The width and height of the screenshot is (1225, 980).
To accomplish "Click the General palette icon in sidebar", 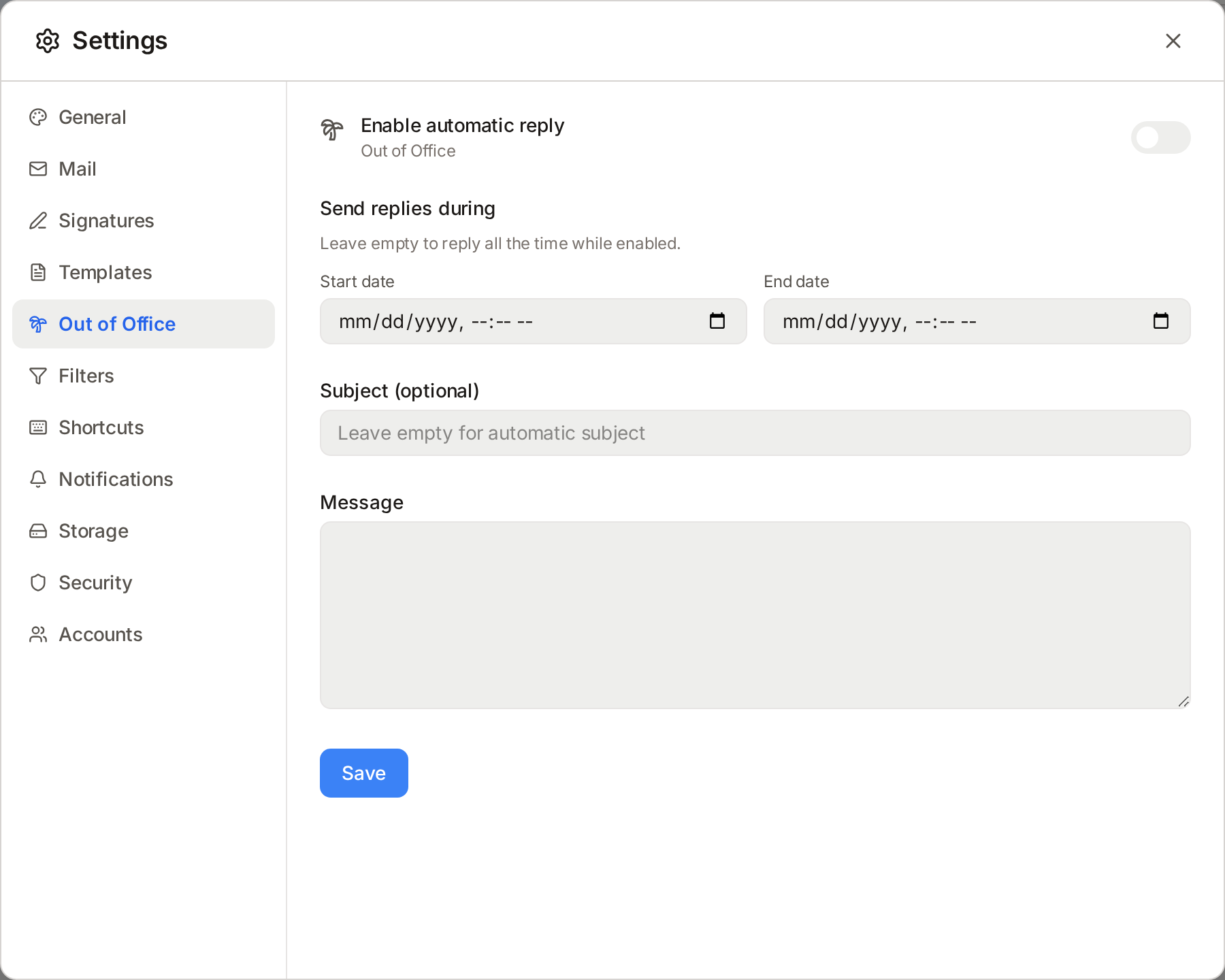I will click(x=38, y=117).
